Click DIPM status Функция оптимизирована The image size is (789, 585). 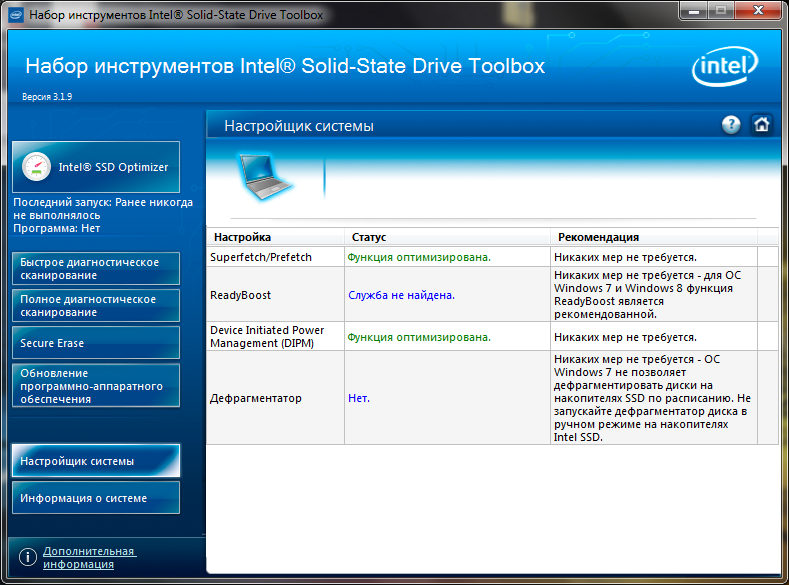click(419, 337)
